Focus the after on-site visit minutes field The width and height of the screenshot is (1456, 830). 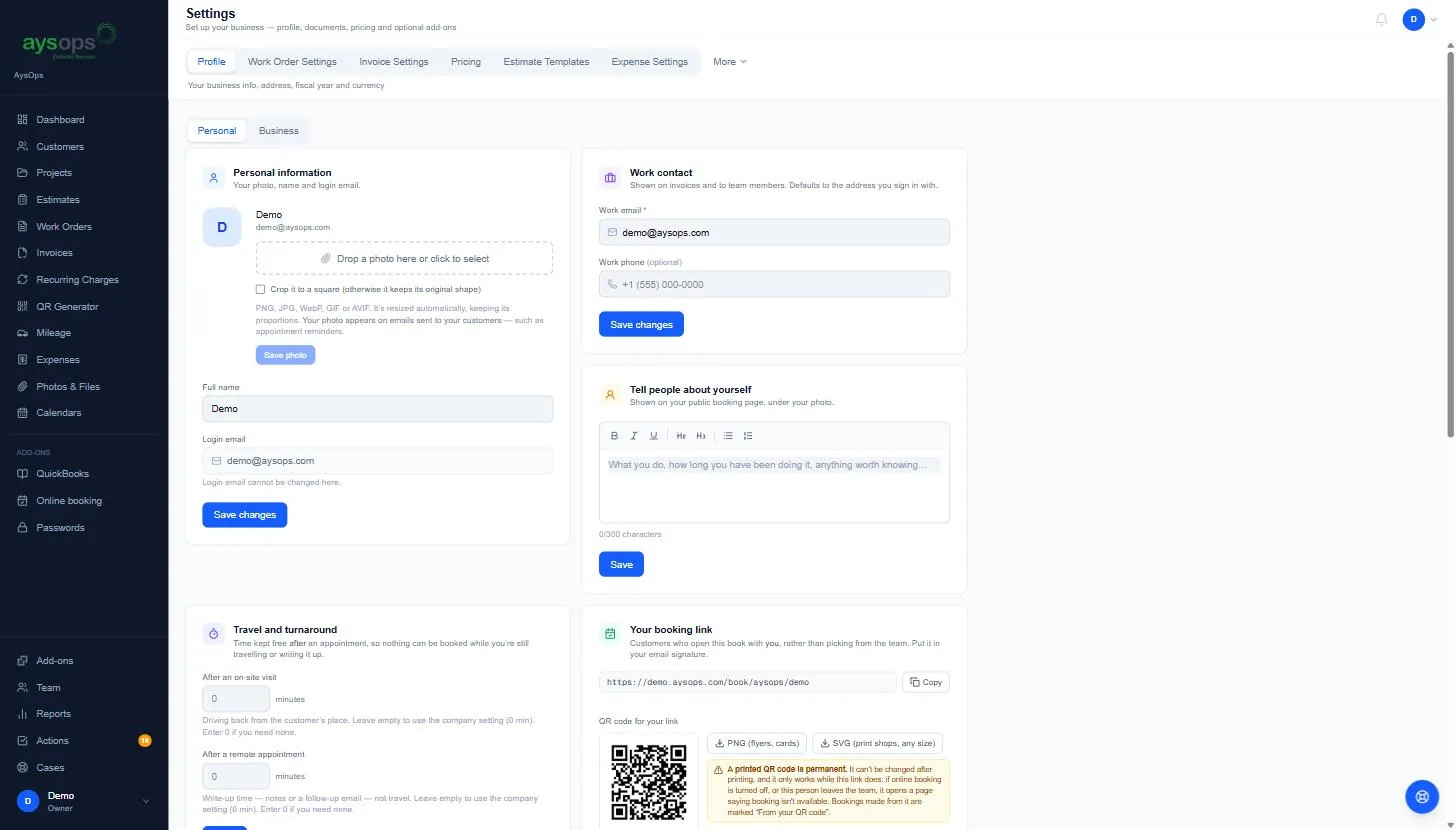pyautogui.click(x=236, y=699)
